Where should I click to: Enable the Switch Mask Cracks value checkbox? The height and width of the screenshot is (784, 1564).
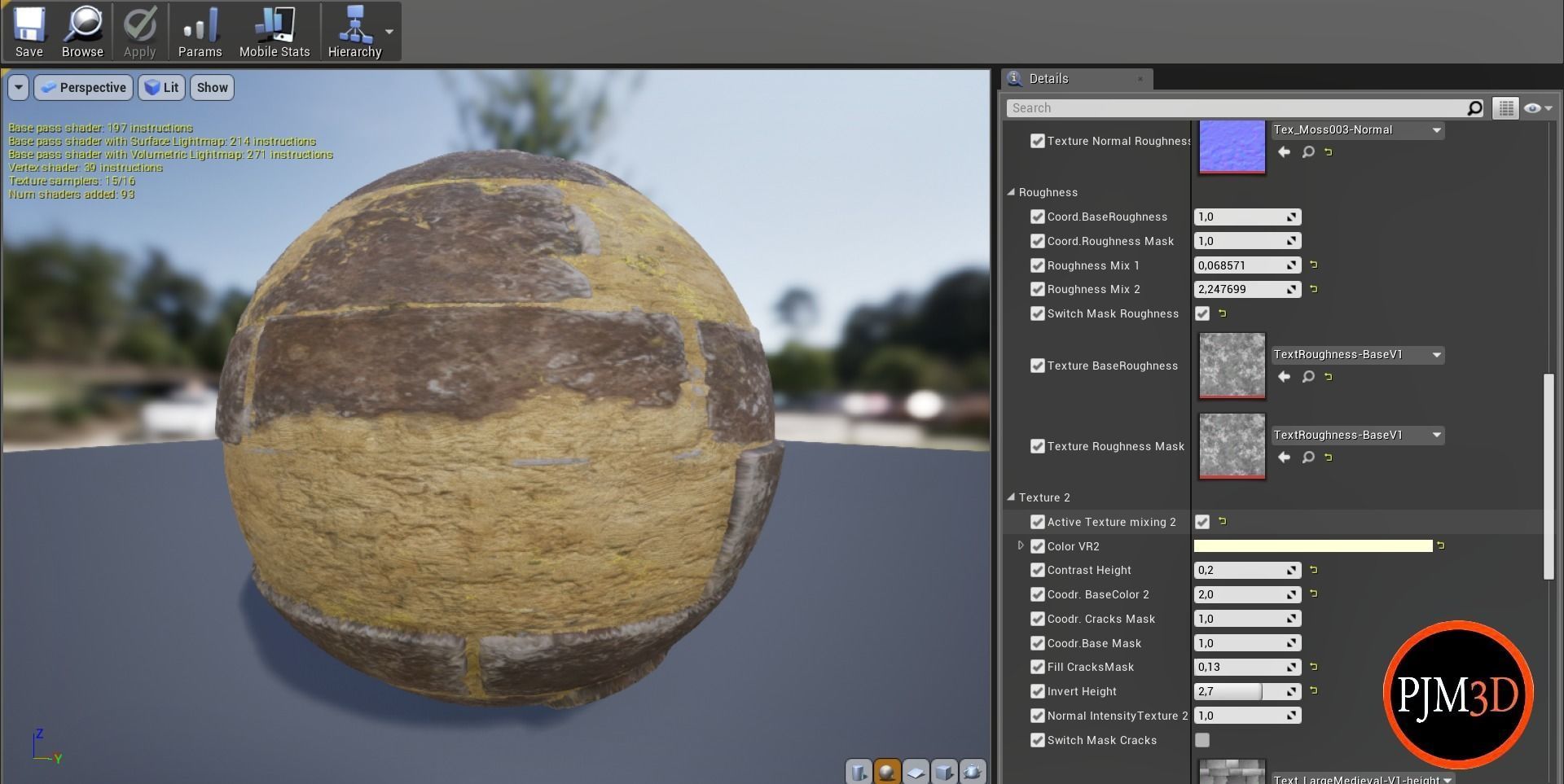pos(1202,740)
